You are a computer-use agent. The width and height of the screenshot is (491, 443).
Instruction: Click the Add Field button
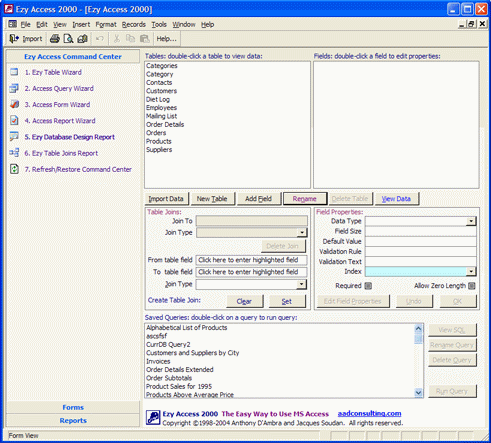[x=259, y=199]
